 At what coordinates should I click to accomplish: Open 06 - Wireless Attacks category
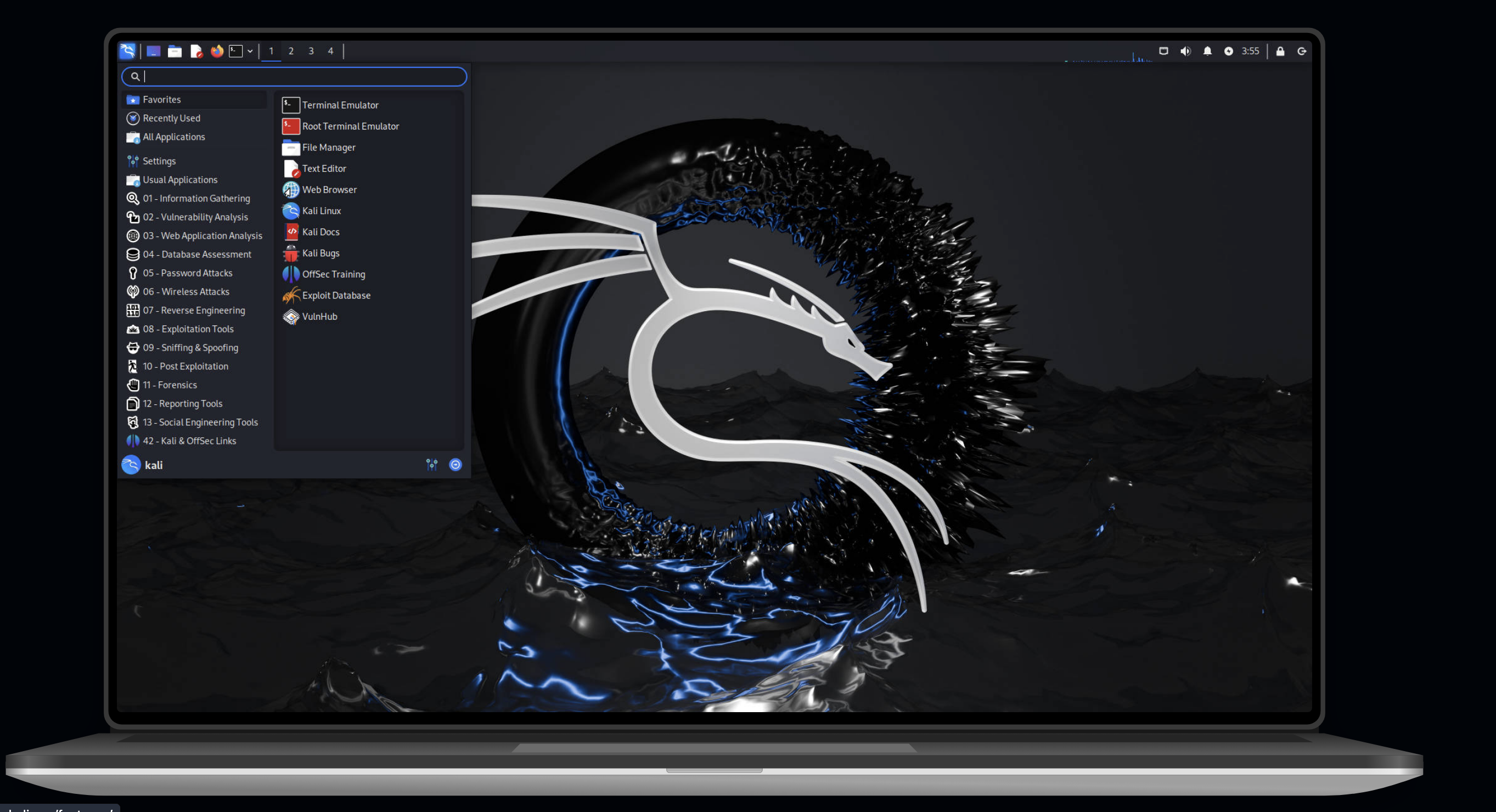click(x=195, y=292)
